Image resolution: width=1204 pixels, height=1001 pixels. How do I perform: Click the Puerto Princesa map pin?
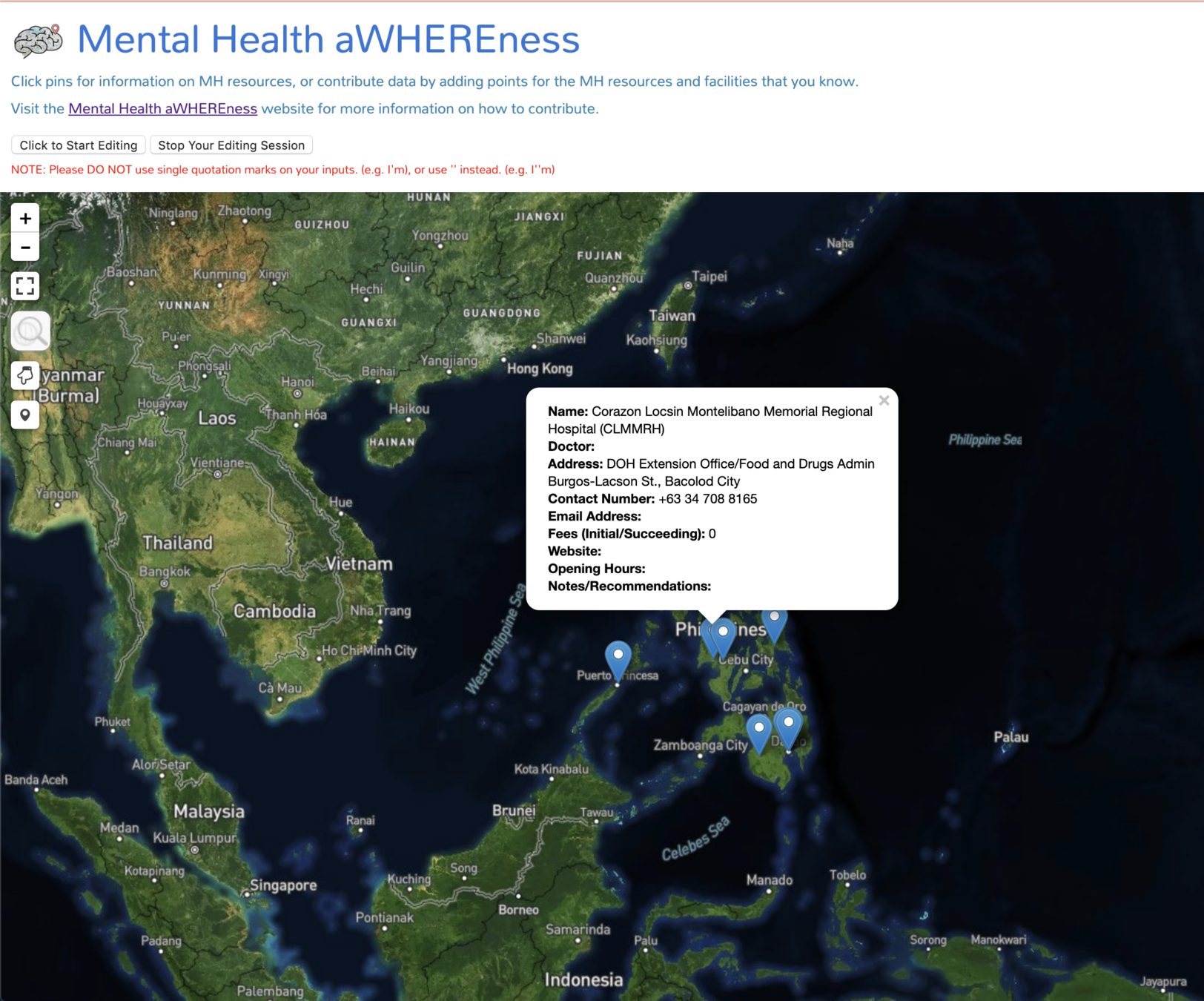pos(618,658)
